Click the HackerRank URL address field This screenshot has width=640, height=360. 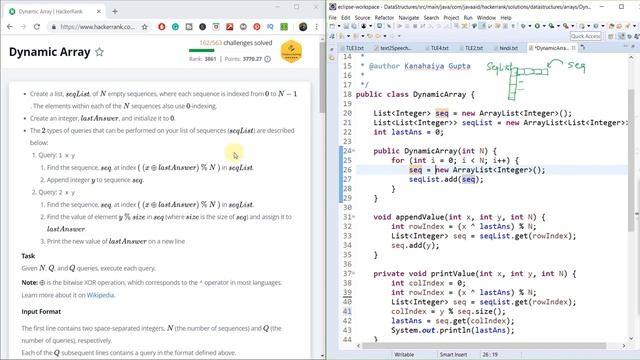pos(97,27)
